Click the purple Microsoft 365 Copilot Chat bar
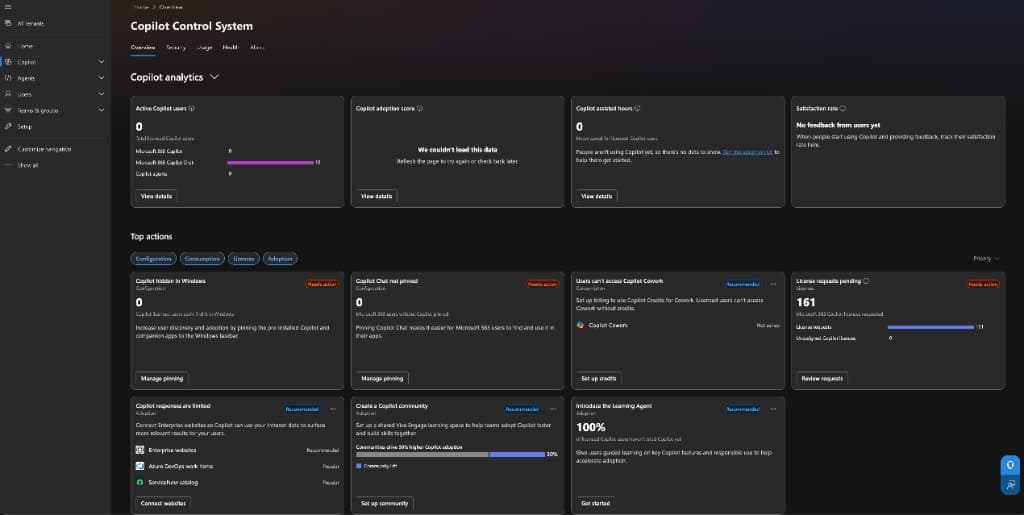The height and width of the screenshot is (515, 1024). [x=270, y=163]
